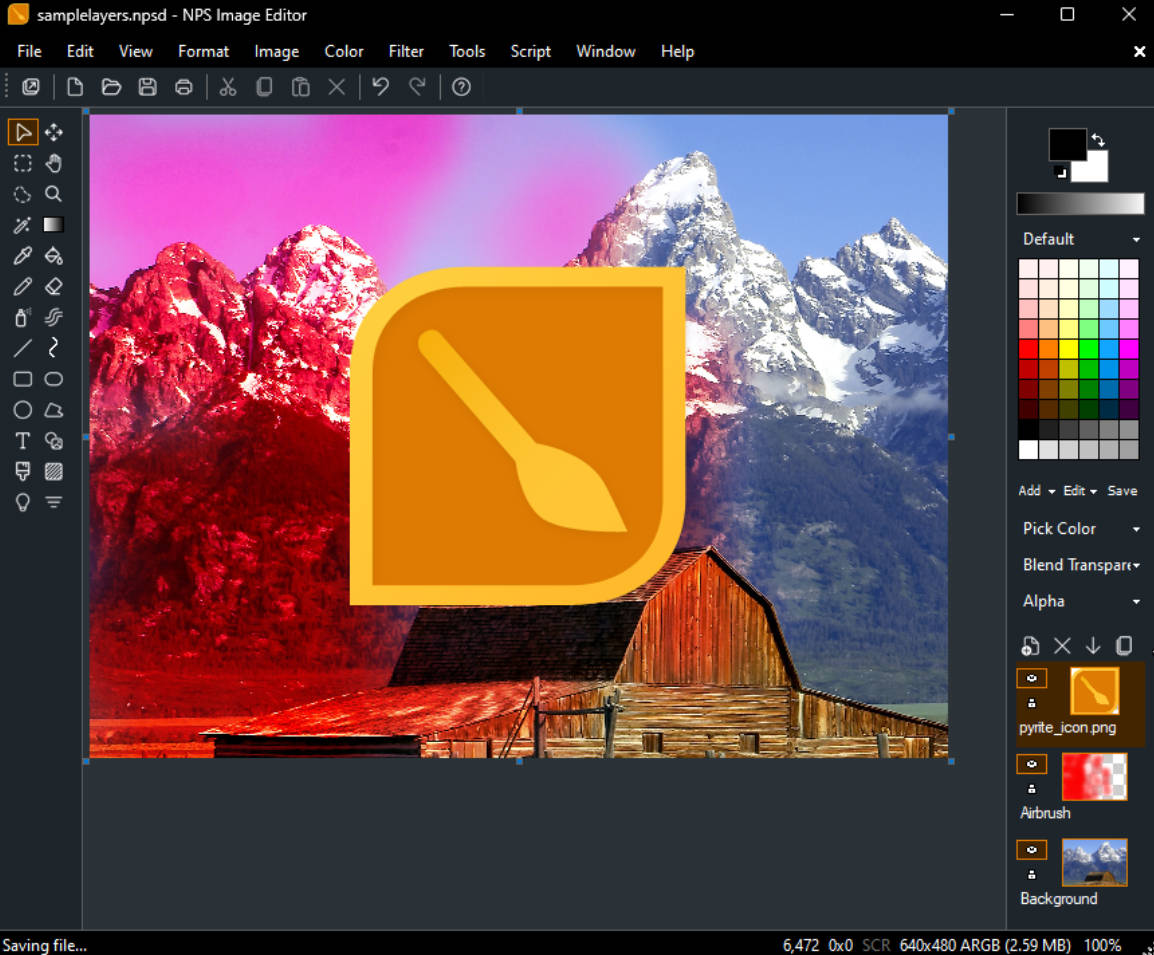This screenshot has width=1154, height=955.
Task: Select the Paint Bucket fill tool
Action: click(x=54, y=256)
